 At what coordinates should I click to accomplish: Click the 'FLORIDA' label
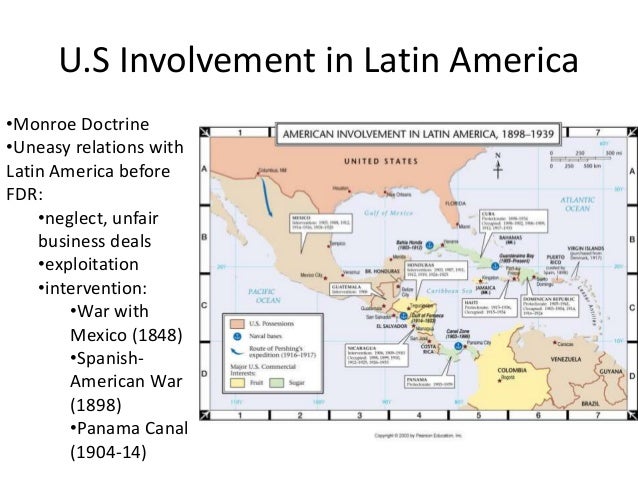coord(455,203)
